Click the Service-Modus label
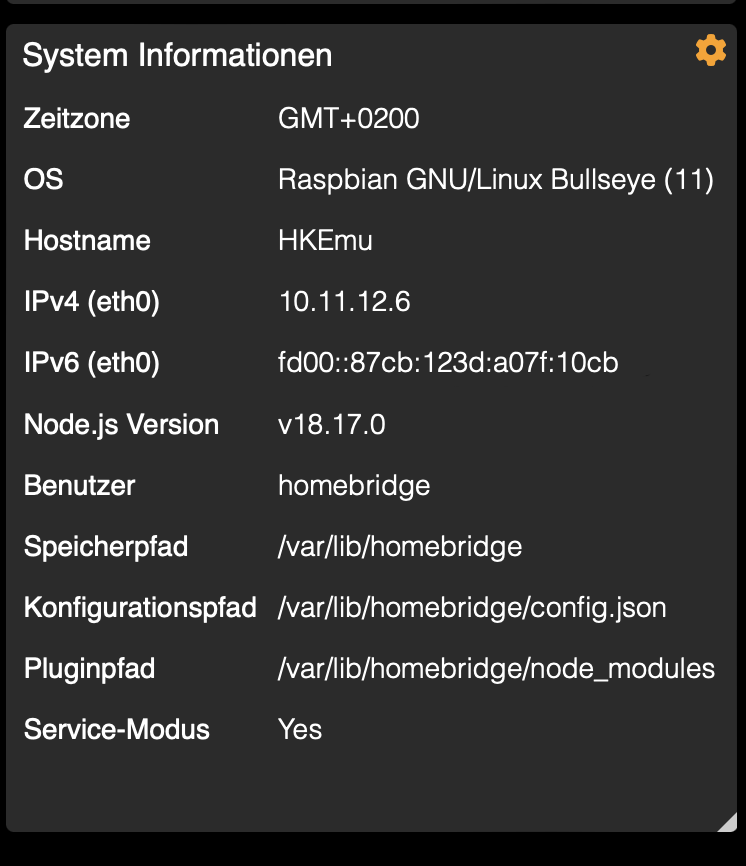 coord(117,729)
